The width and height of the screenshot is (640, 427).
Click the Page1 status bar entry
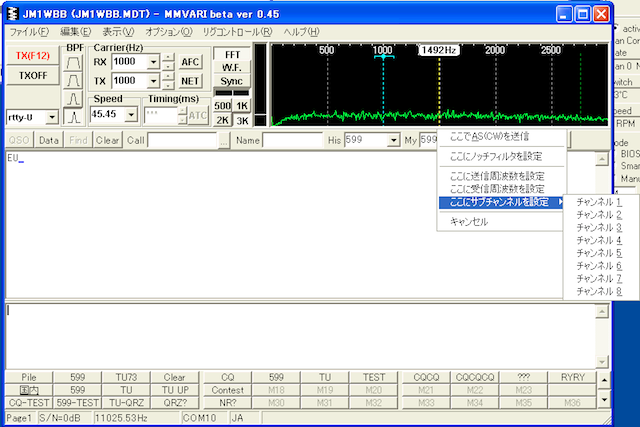point(20,418)
